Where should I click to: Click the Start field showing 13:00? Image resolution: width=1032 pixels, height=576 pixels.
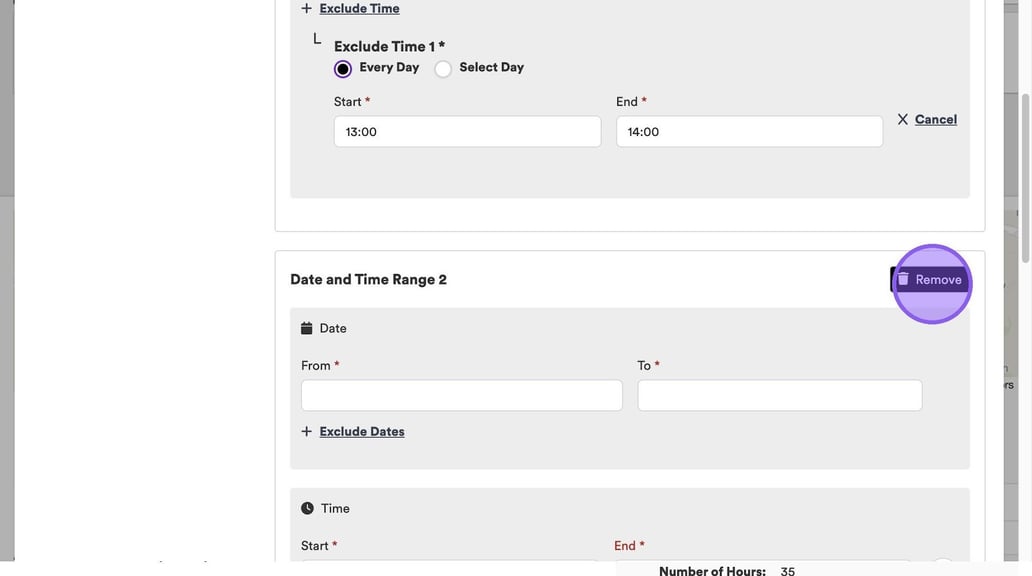[x=467, y=132]
